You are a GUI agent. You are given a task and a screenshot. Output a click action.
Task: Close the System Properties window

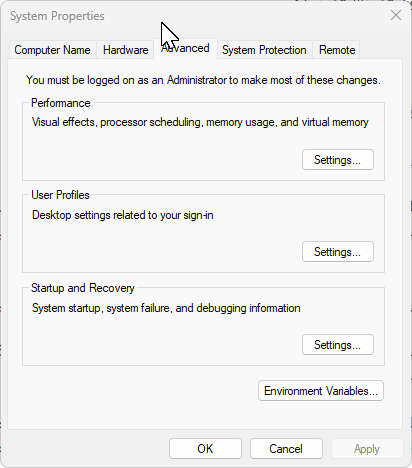click(x=396, y=15)
